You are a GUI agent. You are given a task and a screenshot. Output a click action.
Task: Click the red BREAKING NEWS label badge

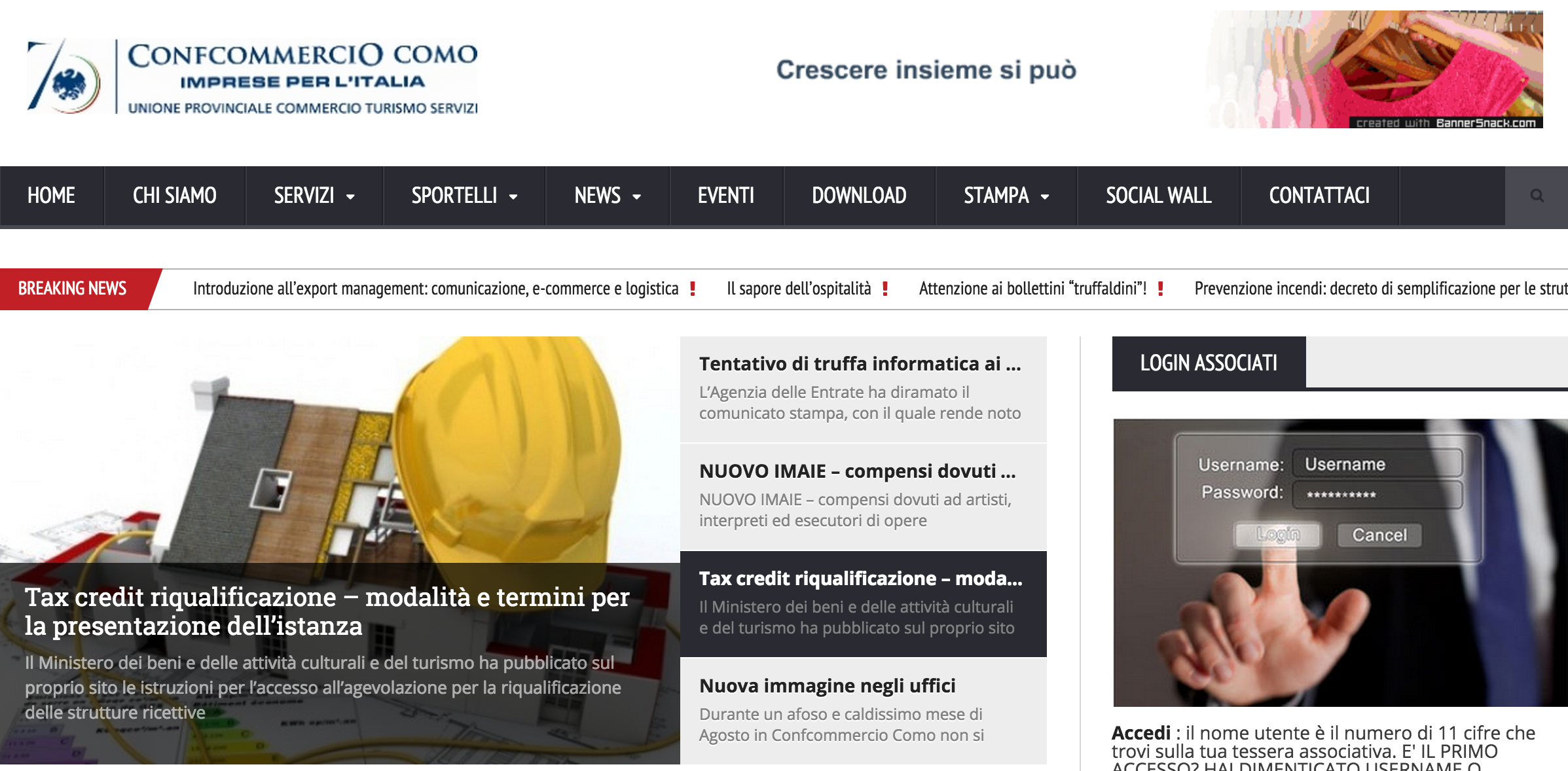(x=72, y=288)
